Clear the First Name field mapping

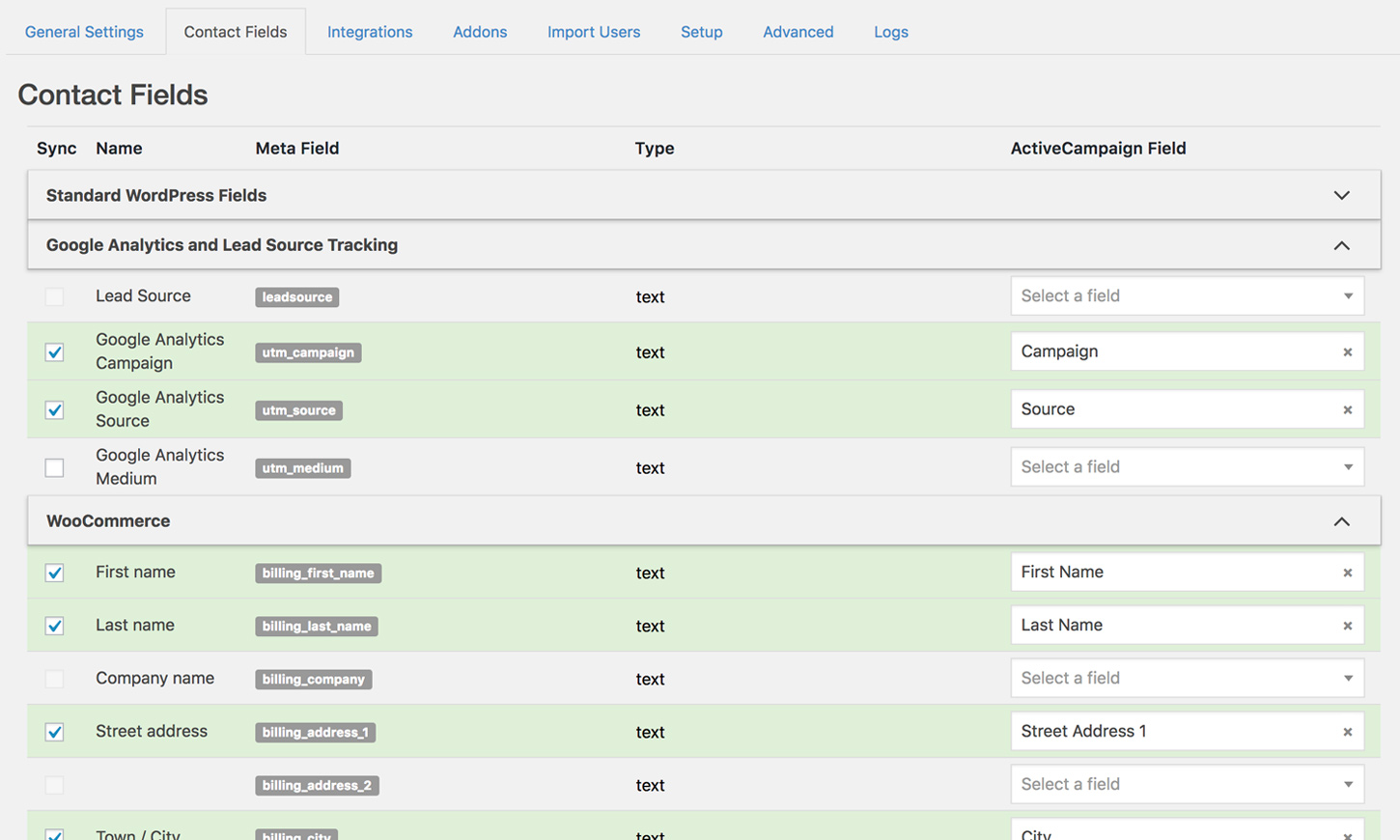pyautogui.click(x=1347, y=574)
